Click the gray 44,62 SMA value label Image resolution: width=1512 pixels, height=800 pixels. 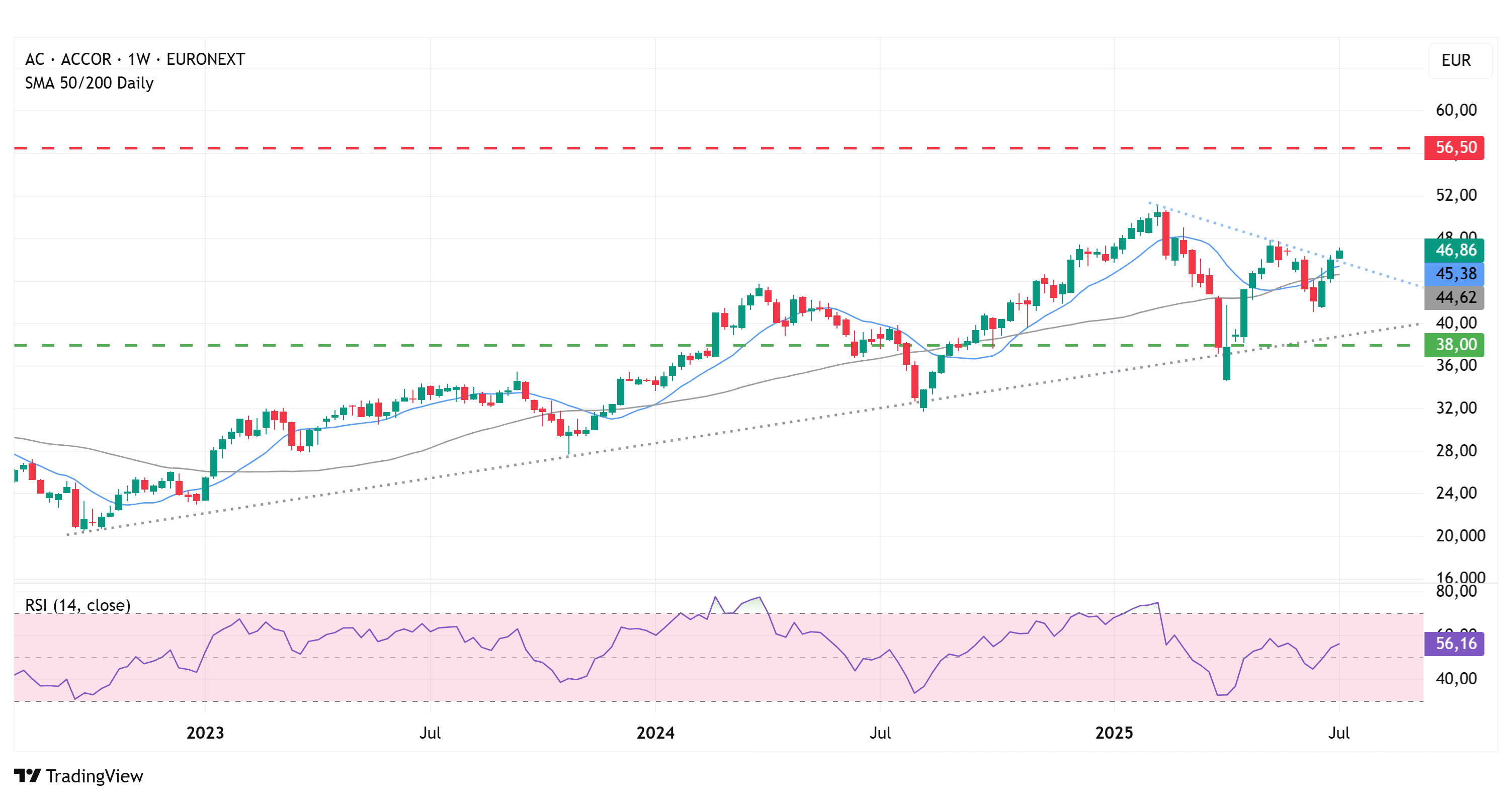[1455, 297]
